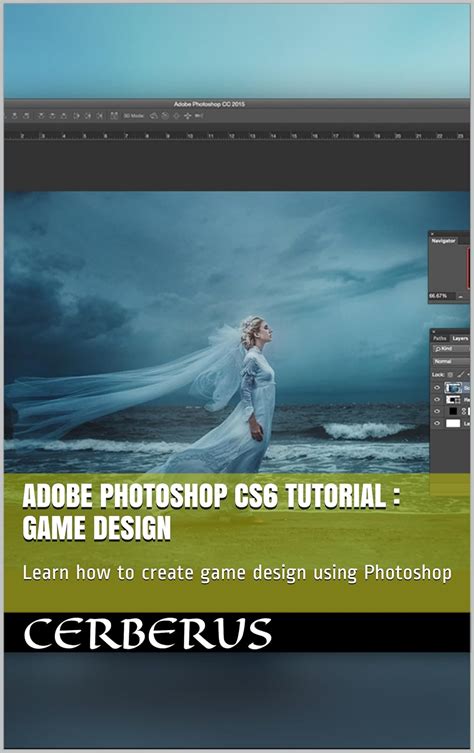Screen dimensions: 474x753
Task: Select the Navigator panel tab
Action: click(x=443, y=241)
